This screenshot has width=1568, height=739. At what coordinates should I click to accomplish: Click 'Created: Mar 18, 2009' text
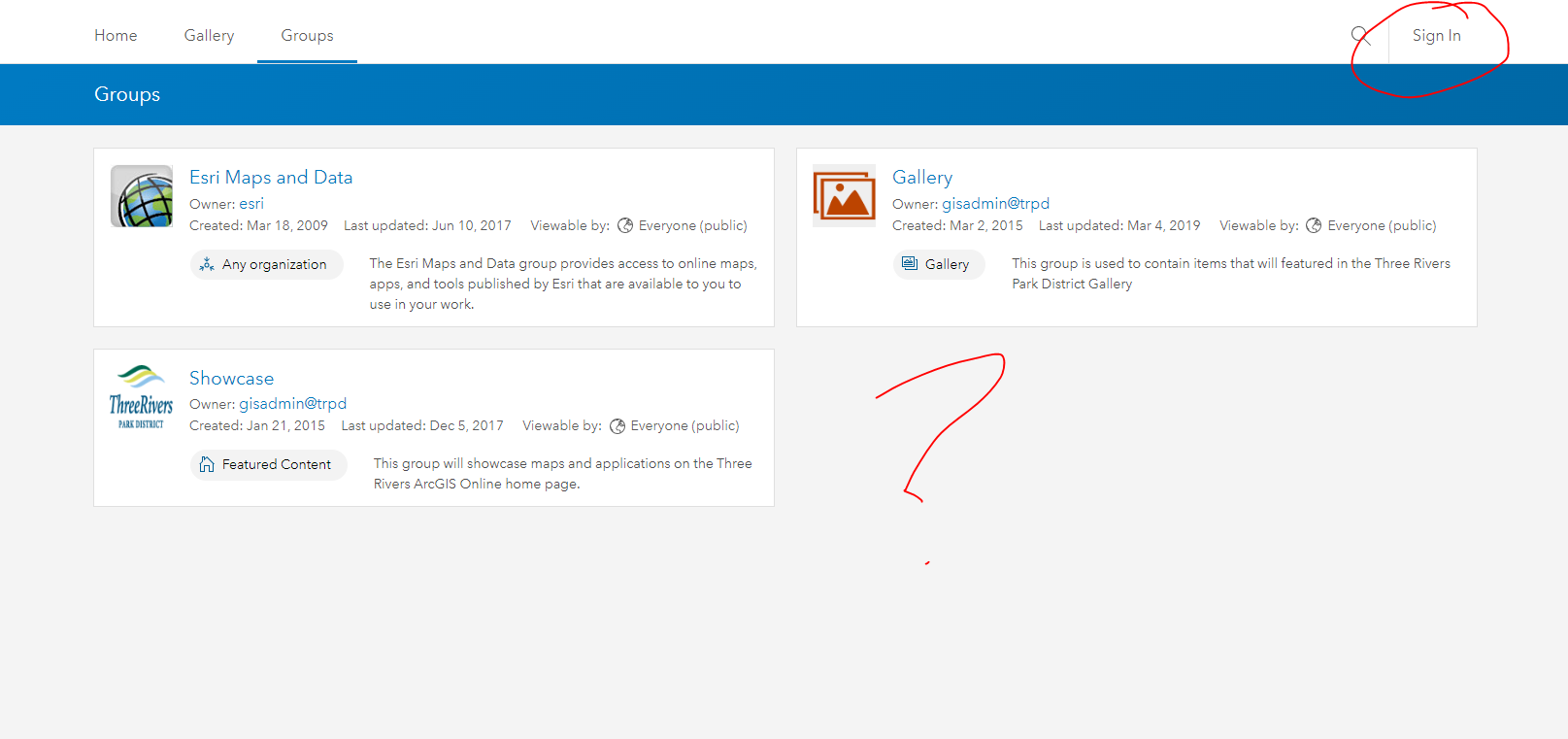click(258, 225)
